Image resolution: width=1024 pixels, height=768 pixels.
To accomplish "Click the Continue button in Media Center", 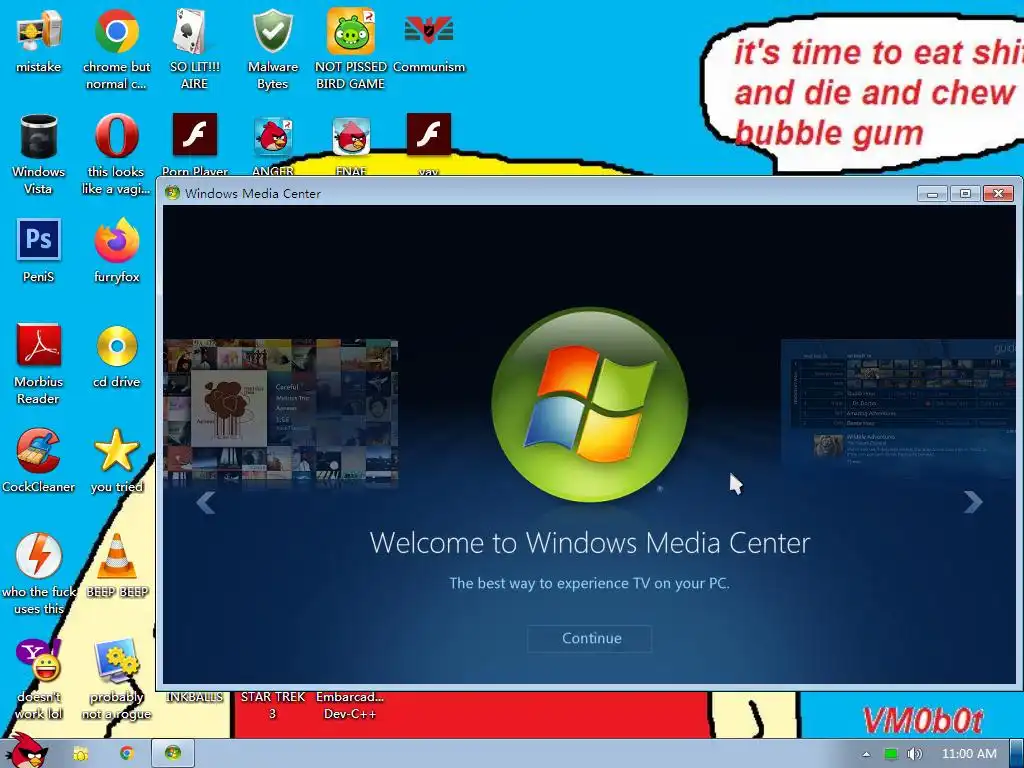I will (590, 638).
